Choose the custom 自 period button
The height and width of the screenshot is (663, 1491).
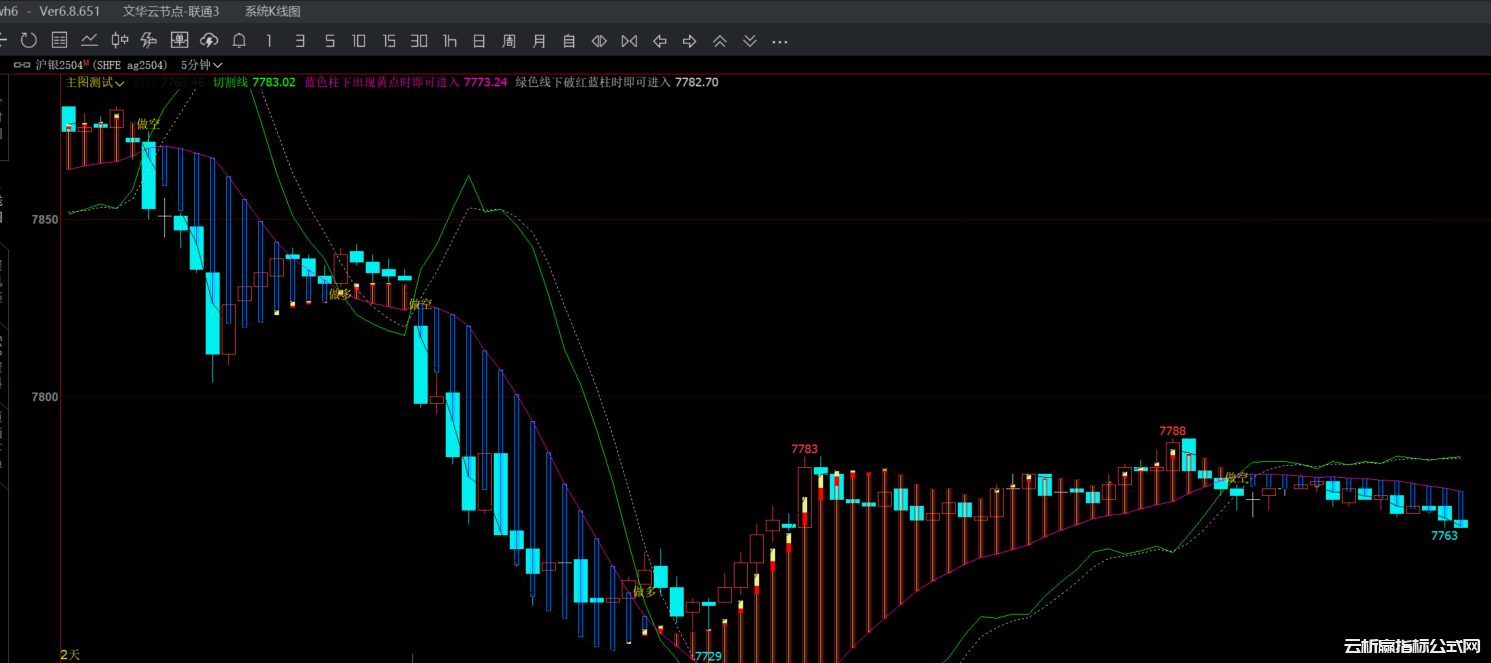[569, 41]
